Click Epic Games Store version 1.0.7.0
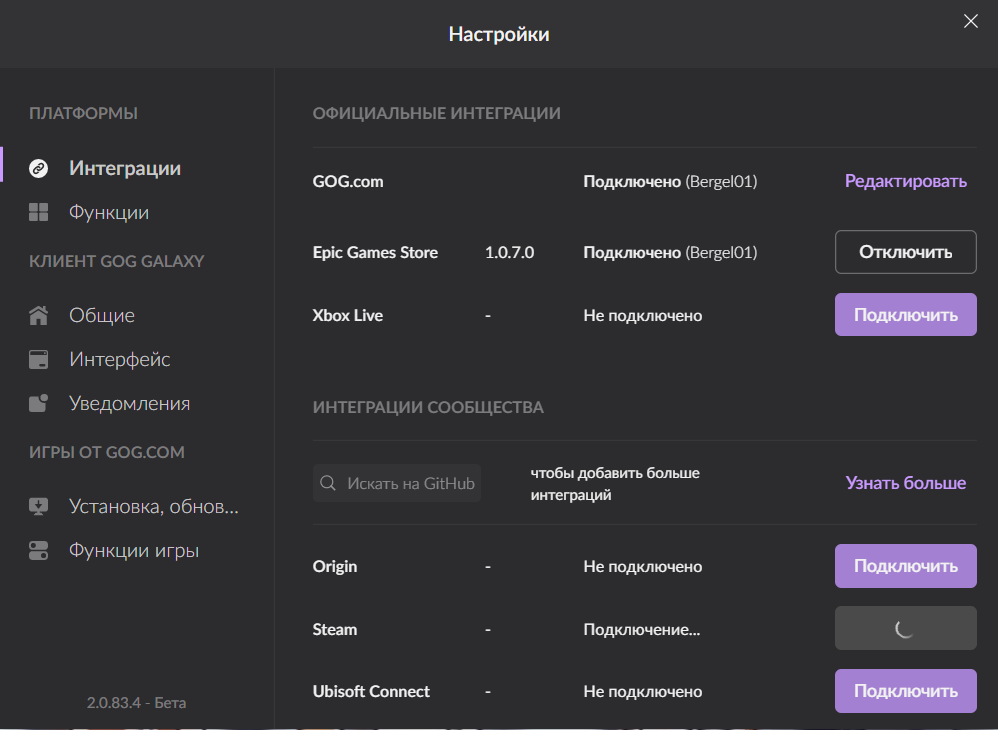This screenshot has height=730, width=998. tap(509, 253)
